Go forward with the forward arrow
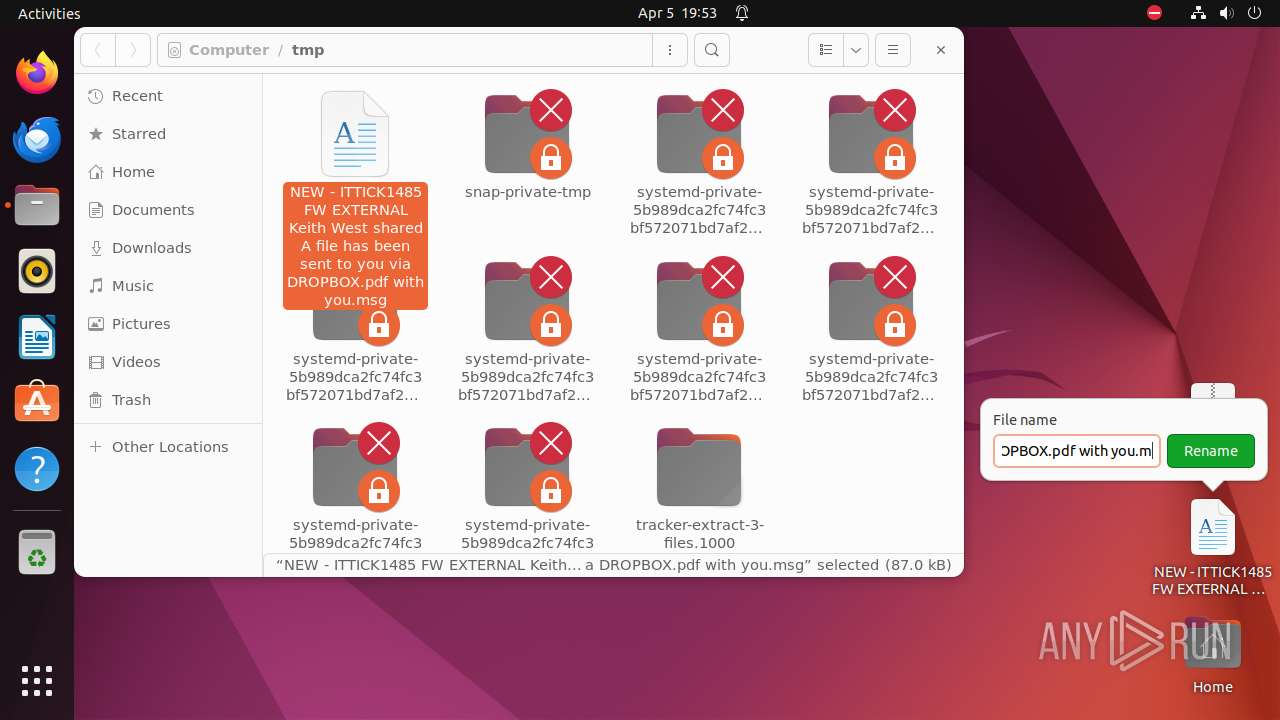The width and height of the screenshot is (1280, 720). point(133,50)
